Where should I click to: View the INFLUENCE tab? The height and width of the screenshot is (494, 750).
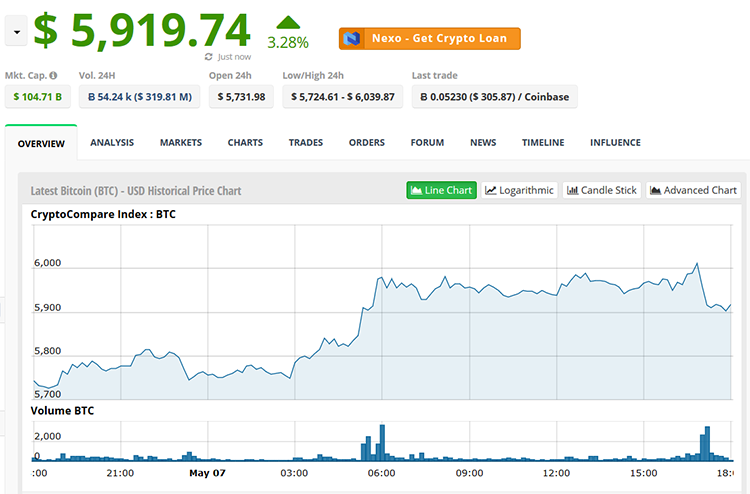(615, 143)
